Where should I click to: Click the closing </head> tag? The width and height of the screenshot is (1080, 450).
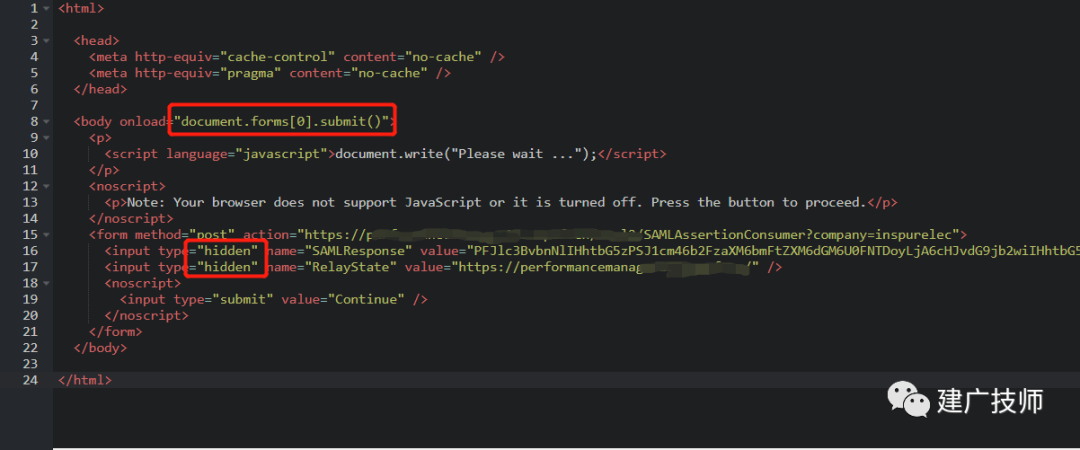click(x=101, y=90)
